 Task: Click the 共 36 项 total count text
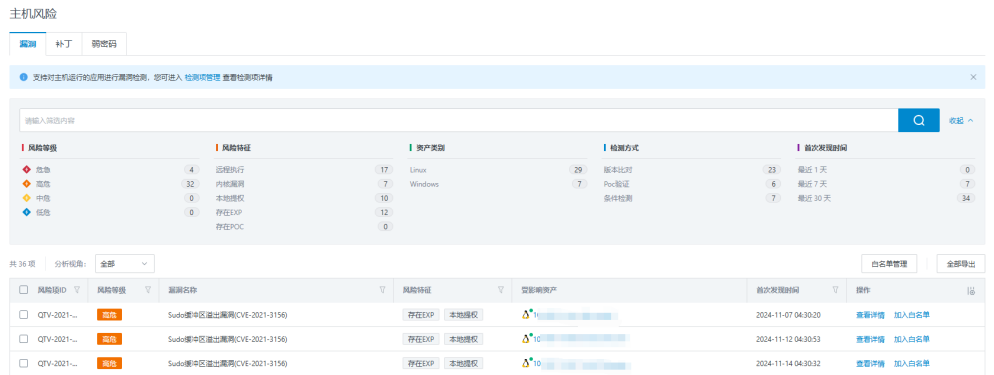click(22, 264)
